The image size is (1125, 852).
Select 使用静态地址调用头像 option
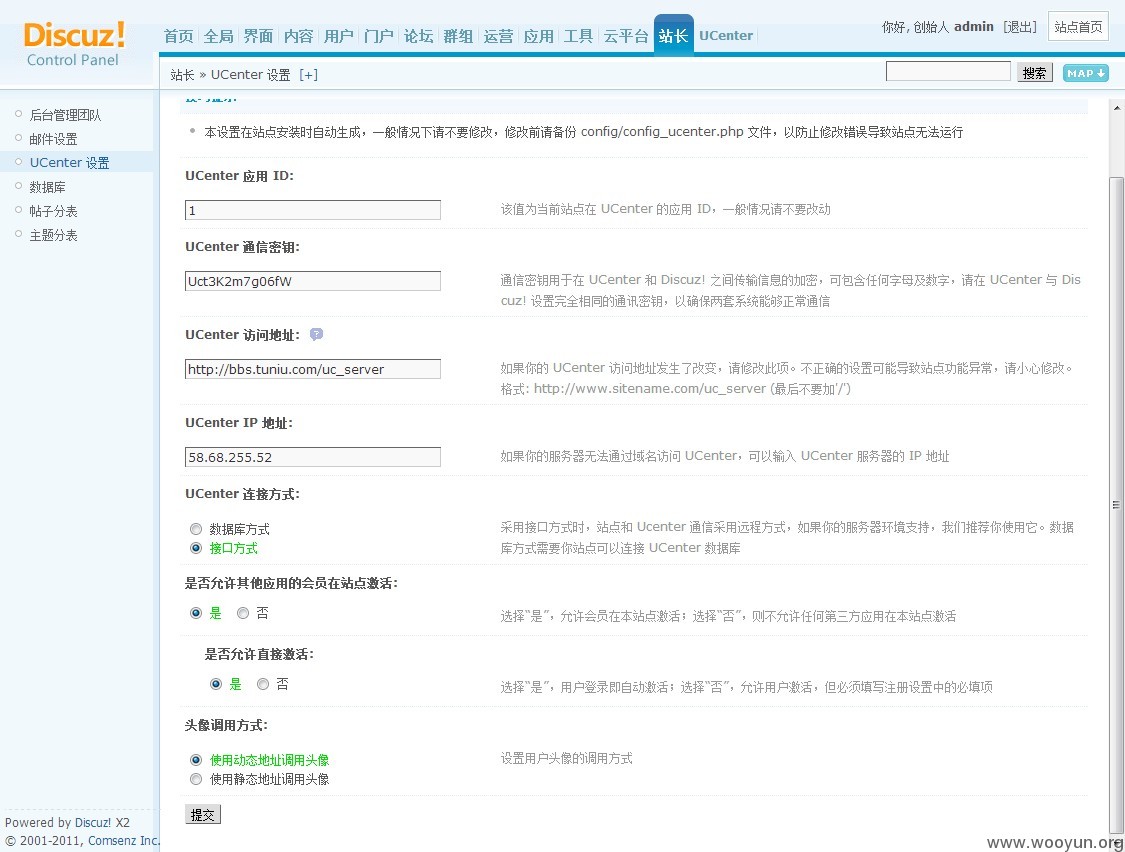tap(196, 779)
